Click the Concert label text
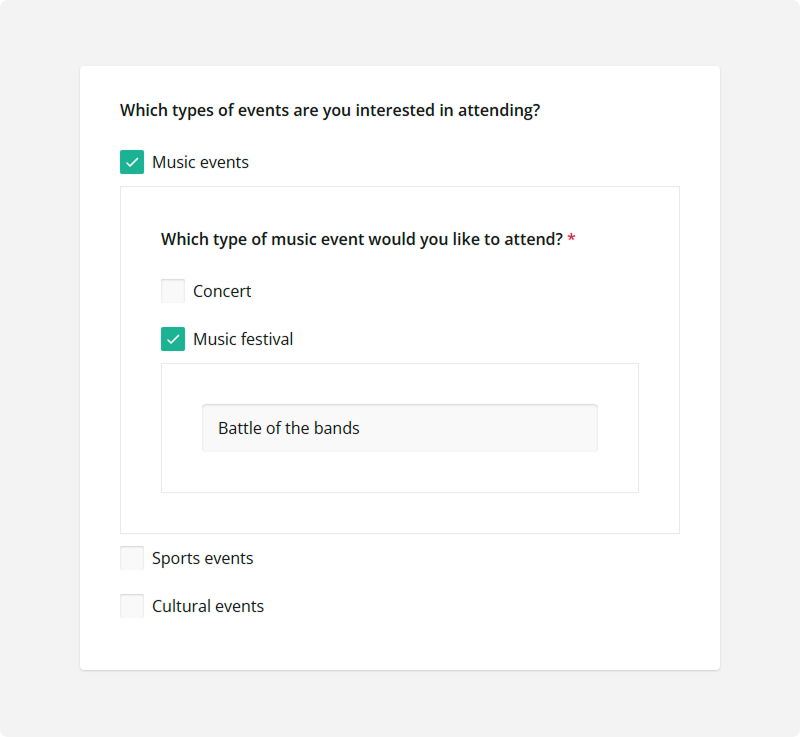 tap(222, 291)
